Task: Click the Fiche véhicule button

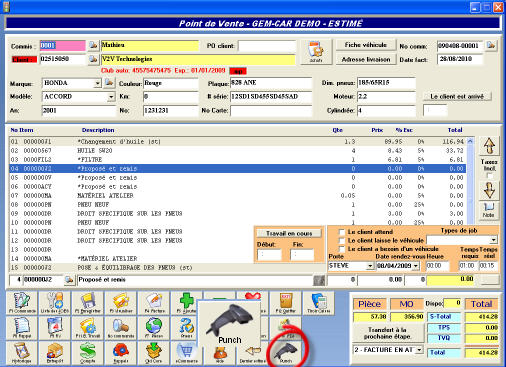Action: coord(366,45)
